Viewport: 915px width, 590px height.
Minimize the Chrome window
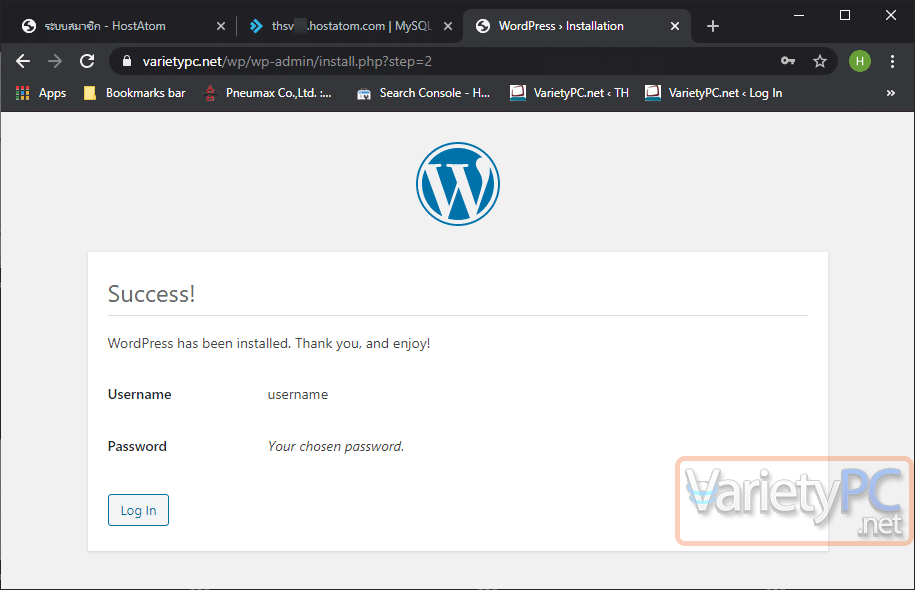pos(799,15)
